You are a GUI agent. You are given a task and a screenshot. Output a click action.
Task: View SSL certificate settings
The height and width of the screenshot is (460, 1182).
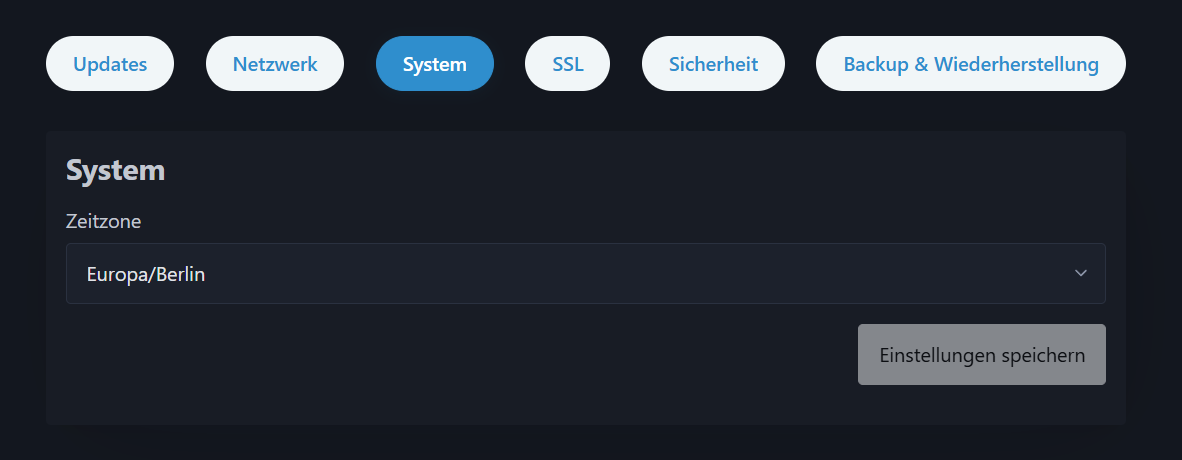(568, 64)
